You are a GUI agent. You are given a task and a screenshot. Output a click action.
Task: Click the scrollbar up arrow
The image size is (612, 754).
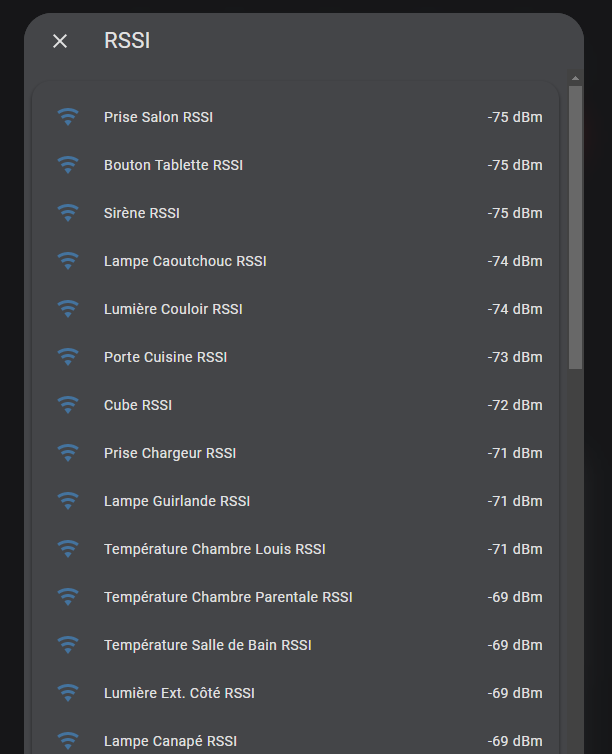coord(575,78)
